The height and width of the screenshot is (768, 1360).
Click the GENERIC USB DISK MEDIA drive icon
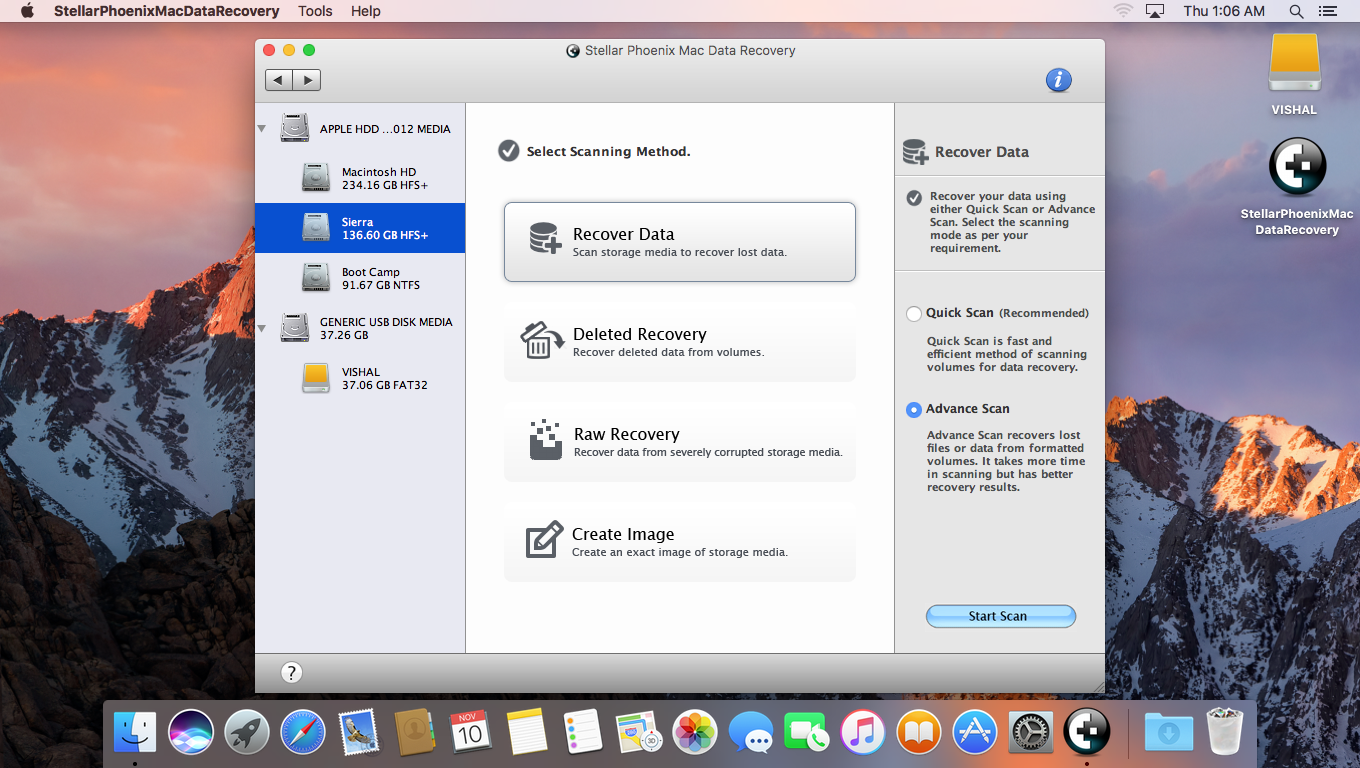[295, 328]
